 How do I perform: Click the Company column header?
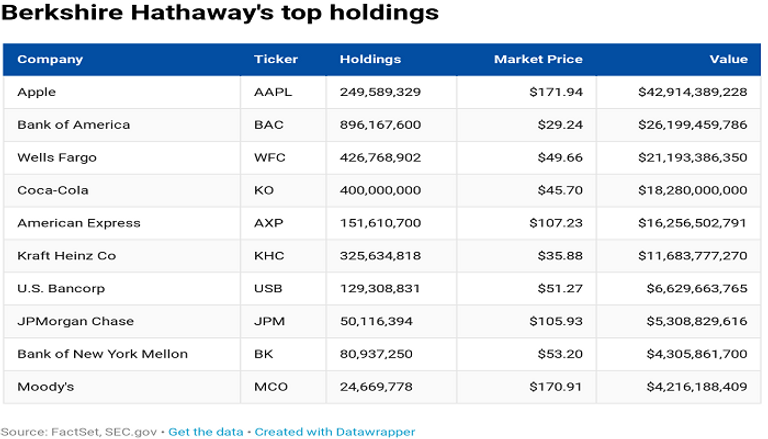[50, 59]
